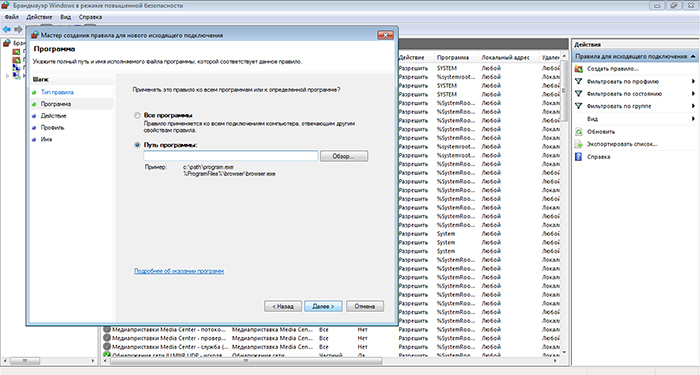The width and height of the screenshot is (700, 375).
Task: Click the firewall icon in wizard title bar
Action: (35, 35)
